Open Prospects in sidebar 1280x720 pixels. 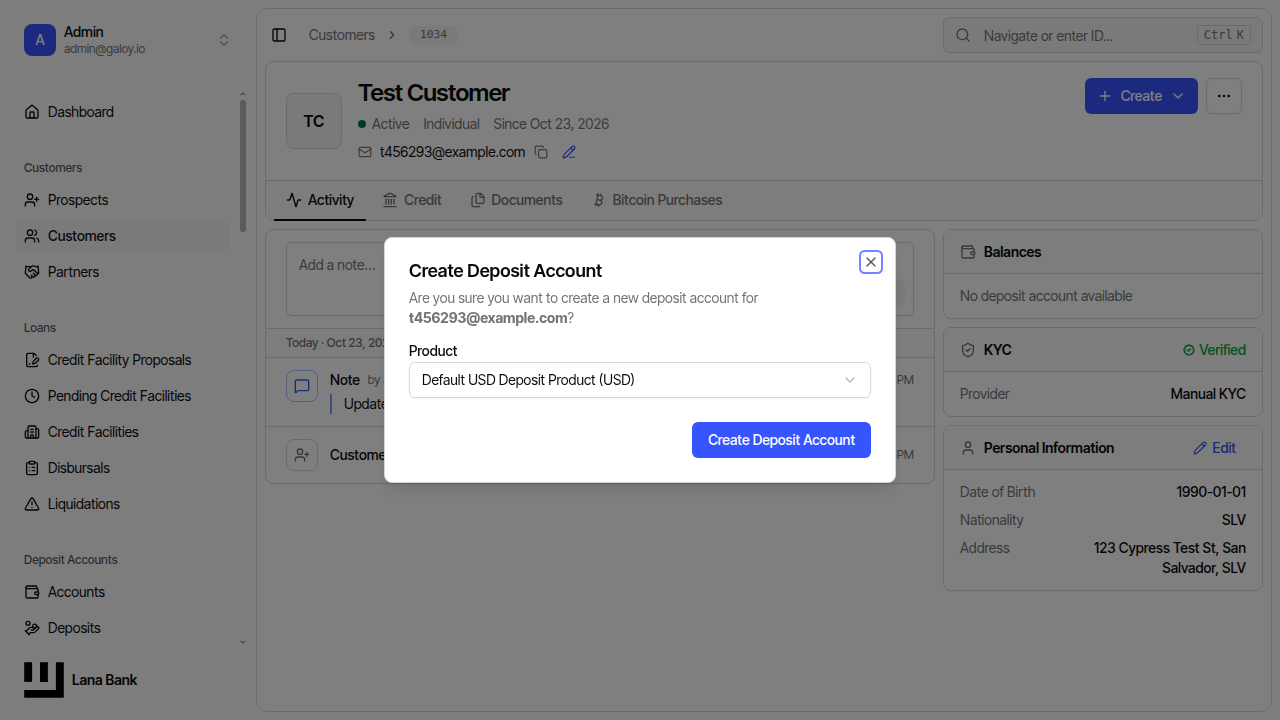124,200
